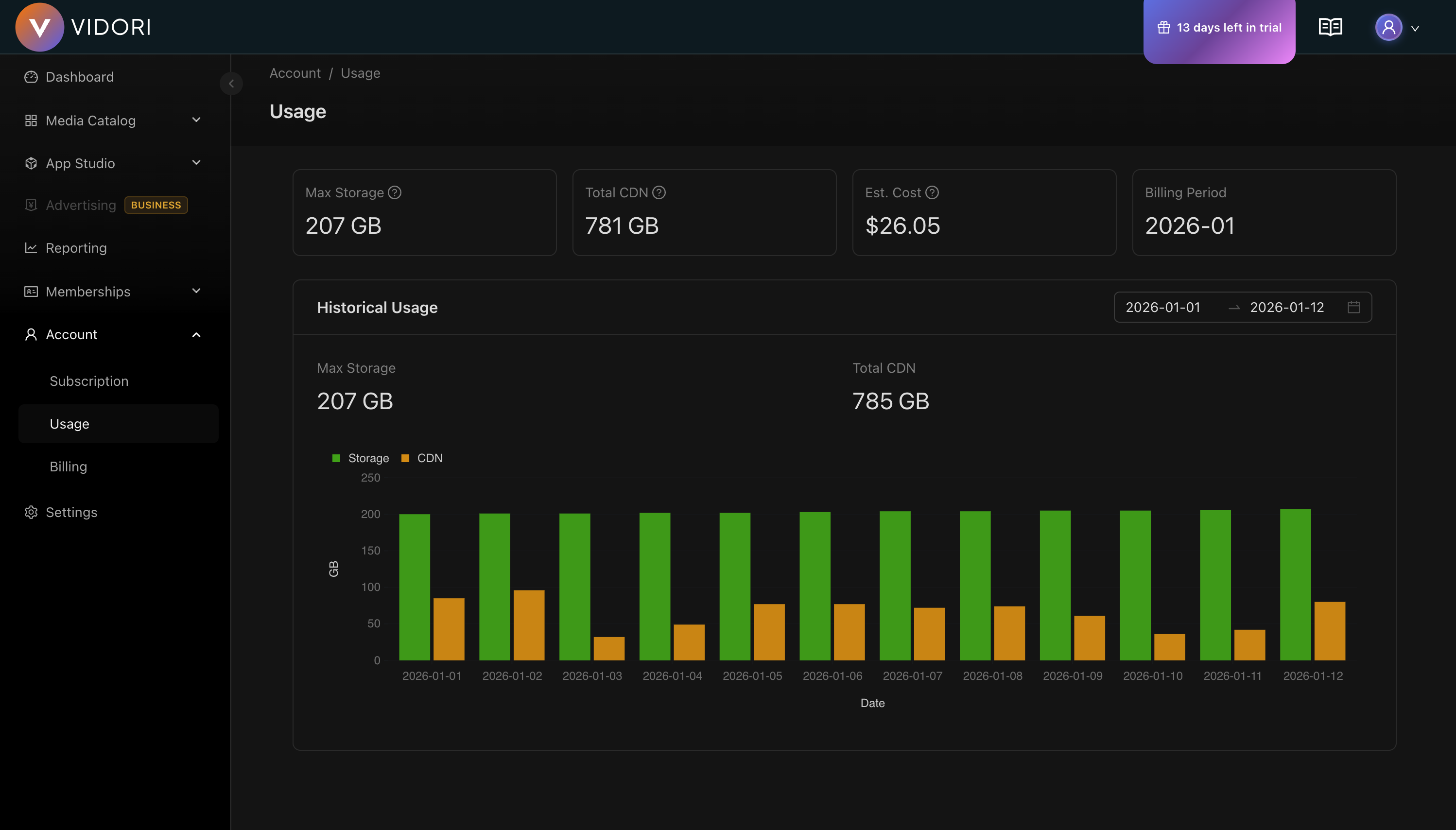Open App Studio via its cube icon
The height and width of the screenshot is (830, 1456).
pos(31,163)
